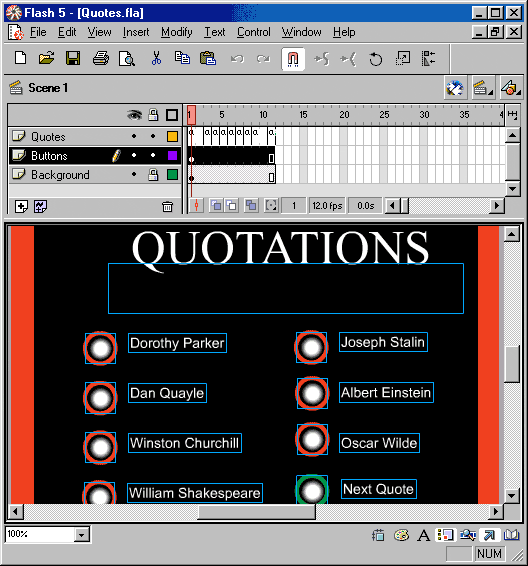Open the Edit Scene clapper dropdown

[x=483, y=88]
